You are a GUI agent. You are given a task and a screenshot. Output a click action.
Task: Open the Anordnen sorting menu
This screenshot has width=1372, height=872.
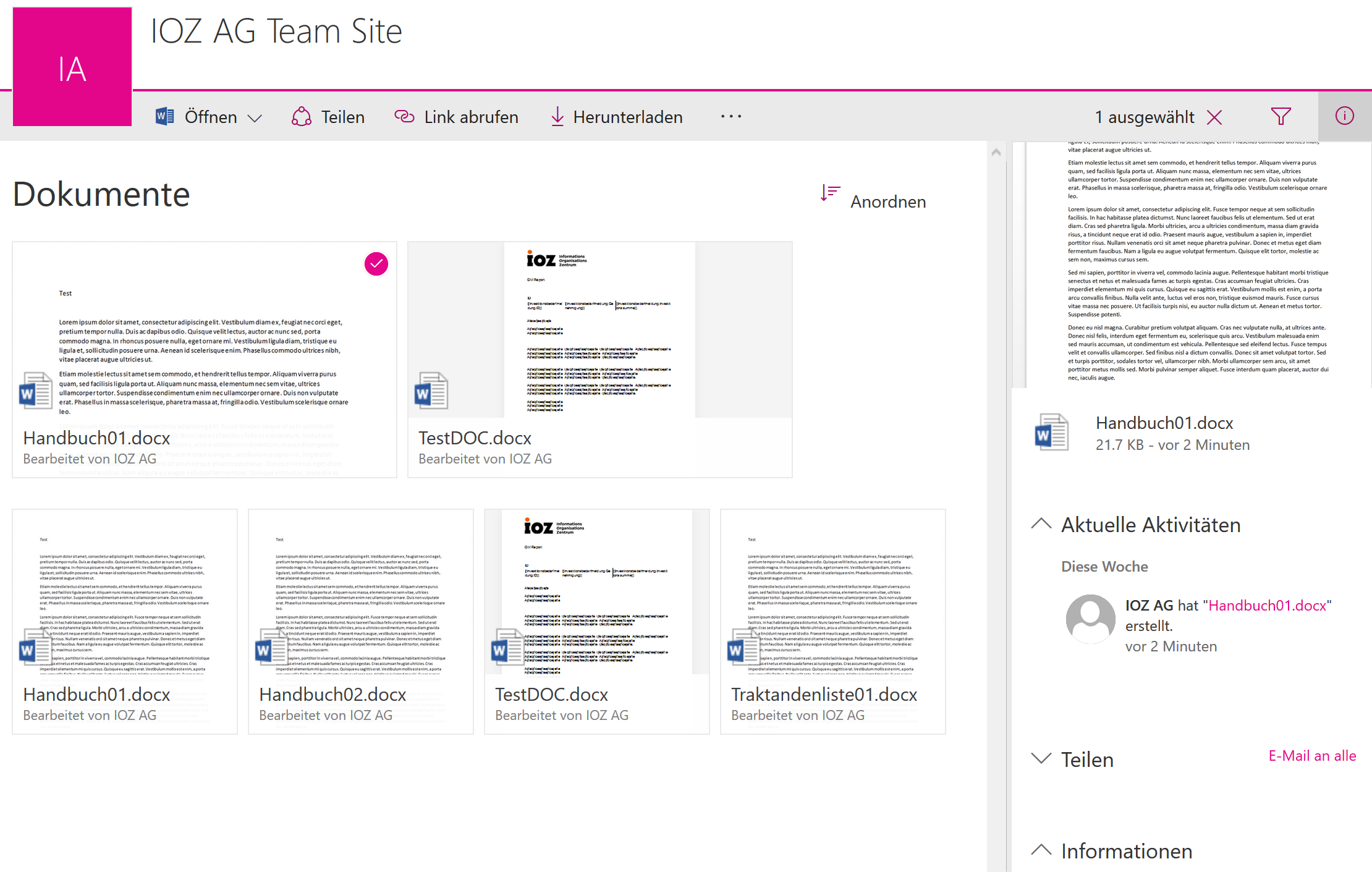coord(888,201)
